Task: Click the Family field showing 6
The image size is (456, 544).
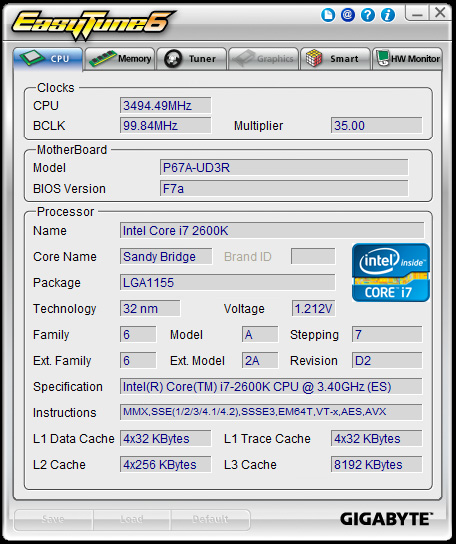Action: click(138, 334)
